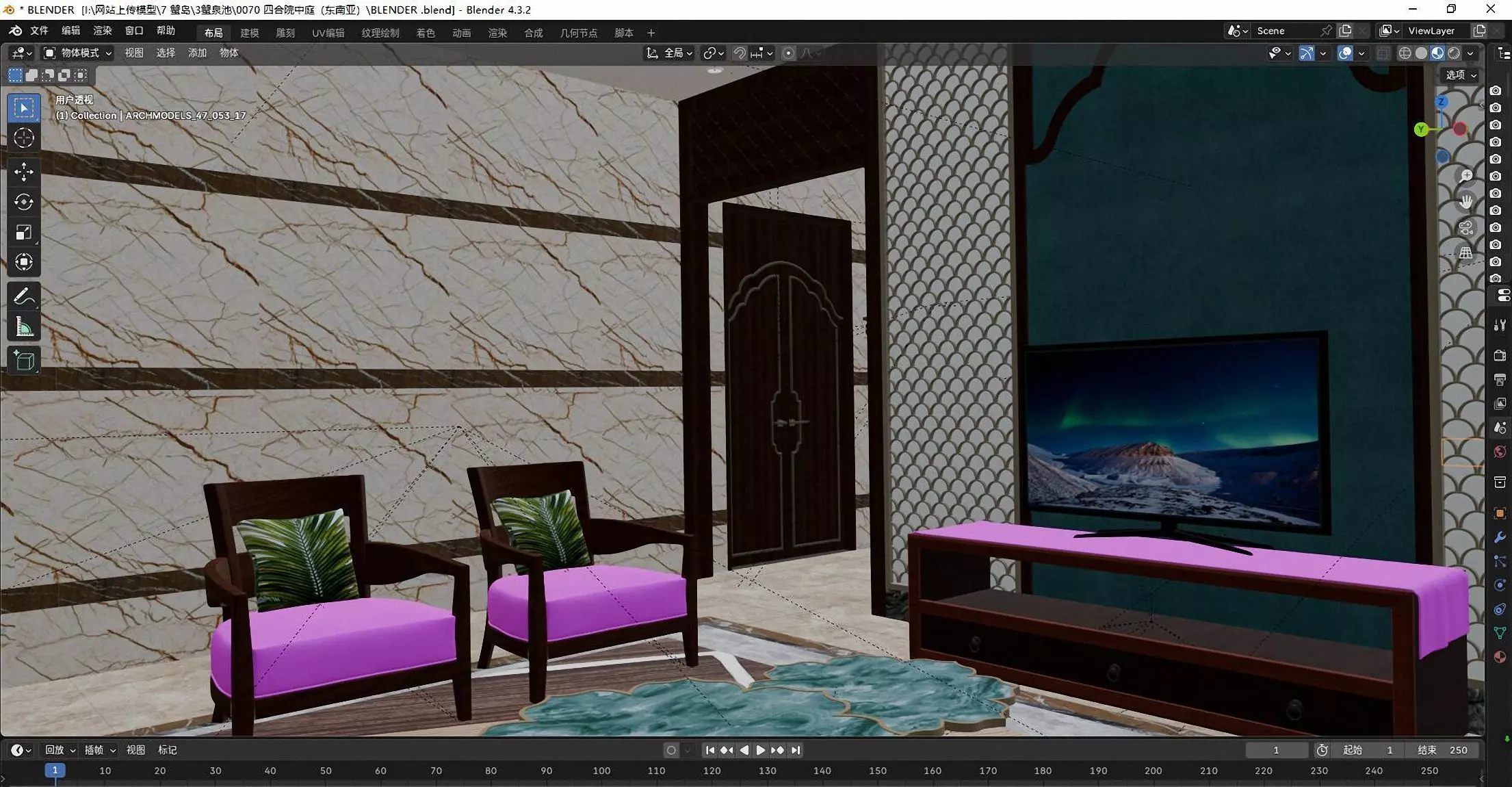Open the 文件 file menu

coord(39,31)
